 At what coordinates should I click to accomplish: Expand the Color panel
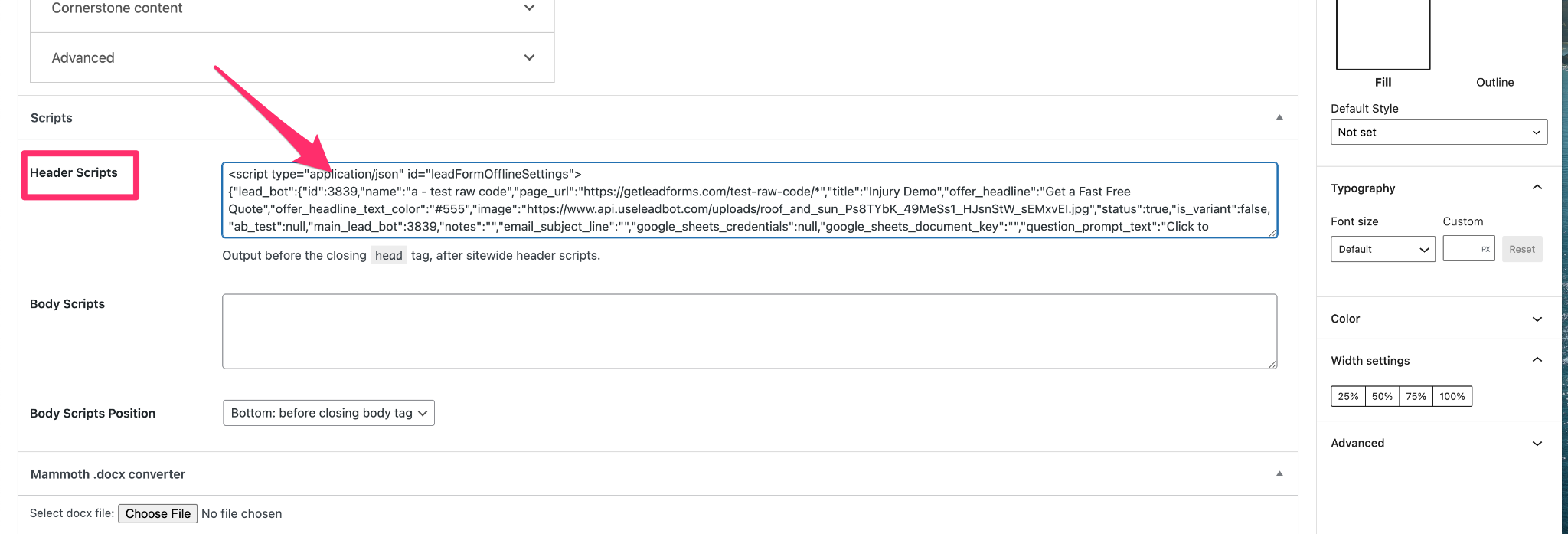(x=1537, y=319)
